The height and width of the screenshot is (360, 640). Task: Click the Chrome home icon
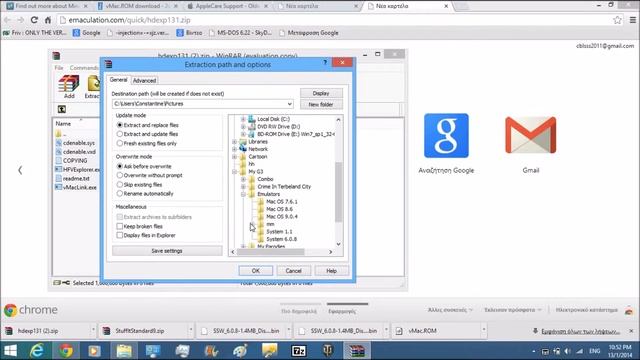pyautogui.click(x=48, y=20)
